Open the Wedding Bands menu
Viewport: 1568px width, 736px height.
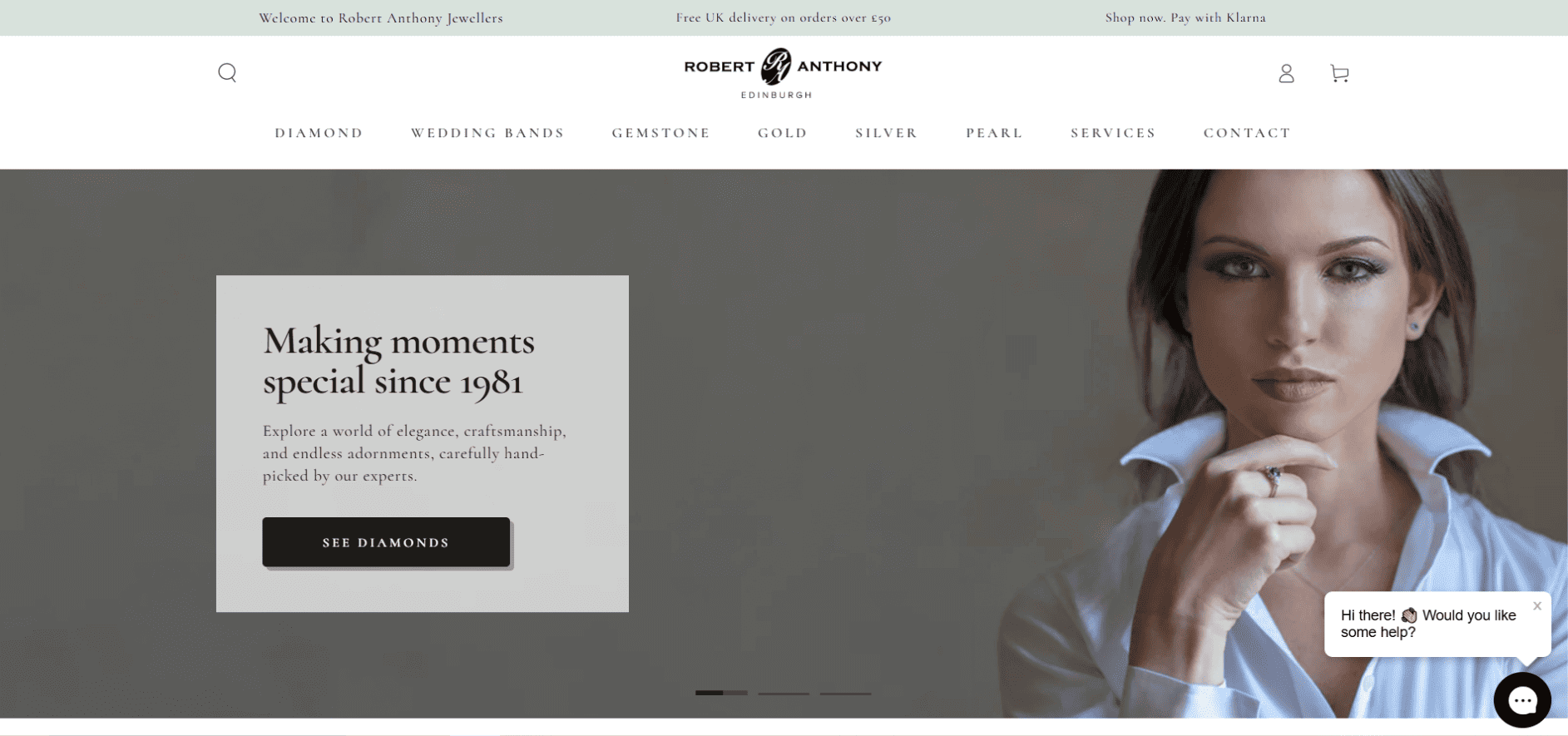pyautogui.click(x=487, y=133)
